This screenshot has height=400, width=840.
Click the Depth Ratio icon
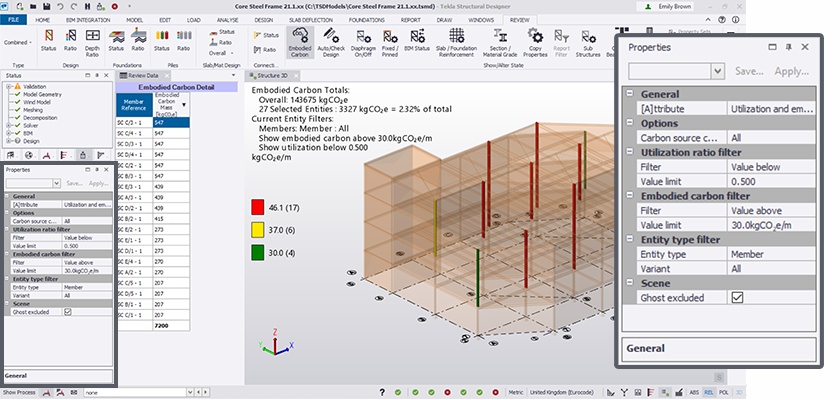(93, 42)
